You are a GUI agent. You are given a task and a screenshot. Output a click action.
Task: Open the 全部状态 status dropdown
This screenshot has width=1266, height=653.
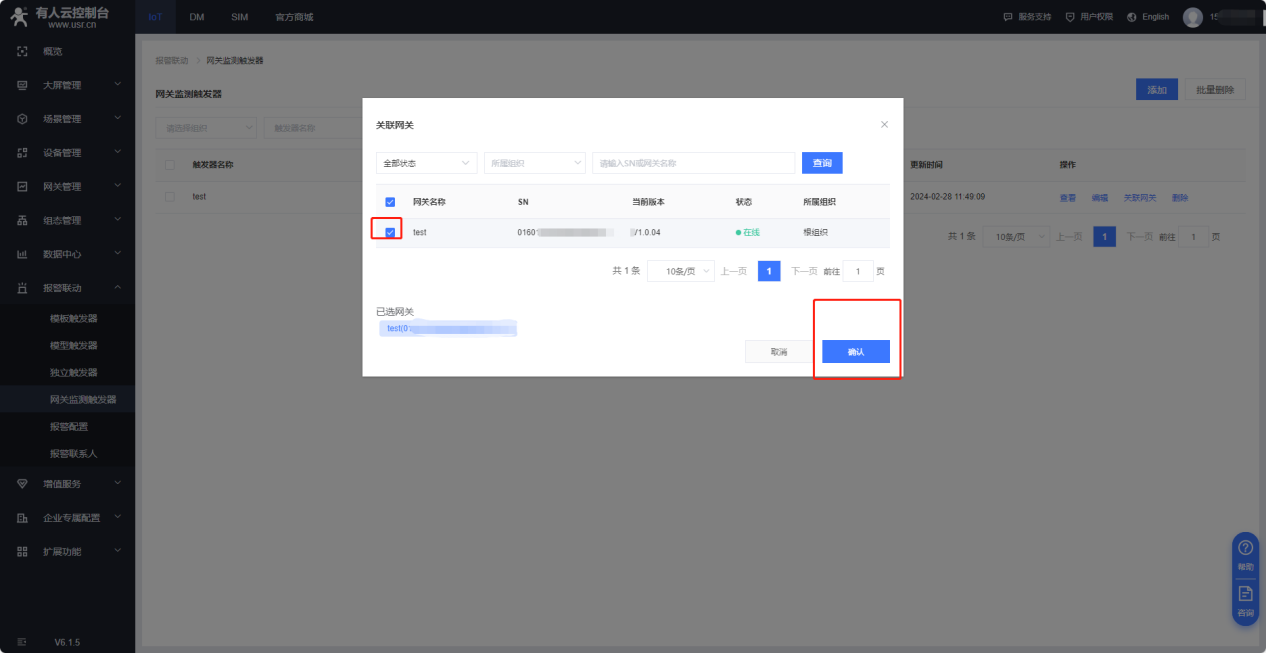tap(426, 163)
